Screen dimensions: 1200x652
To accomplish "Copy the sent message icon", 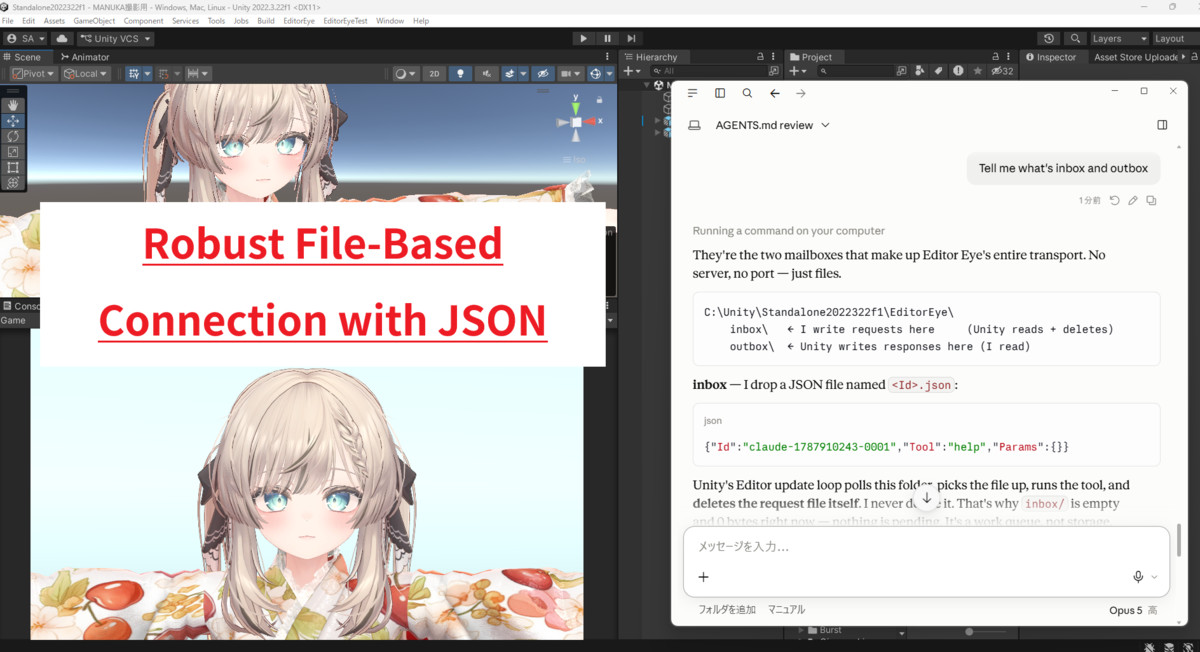I will pyautogui.click(x=1151, y=200).
